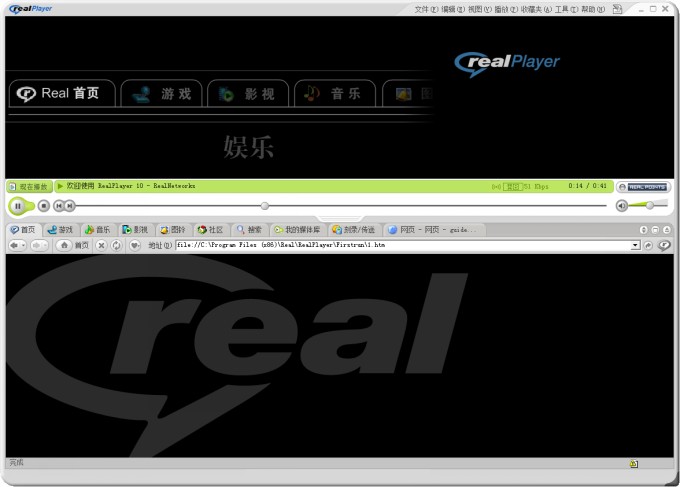Click the first small round icon right of the tab bar

click(x=644, y=230)
